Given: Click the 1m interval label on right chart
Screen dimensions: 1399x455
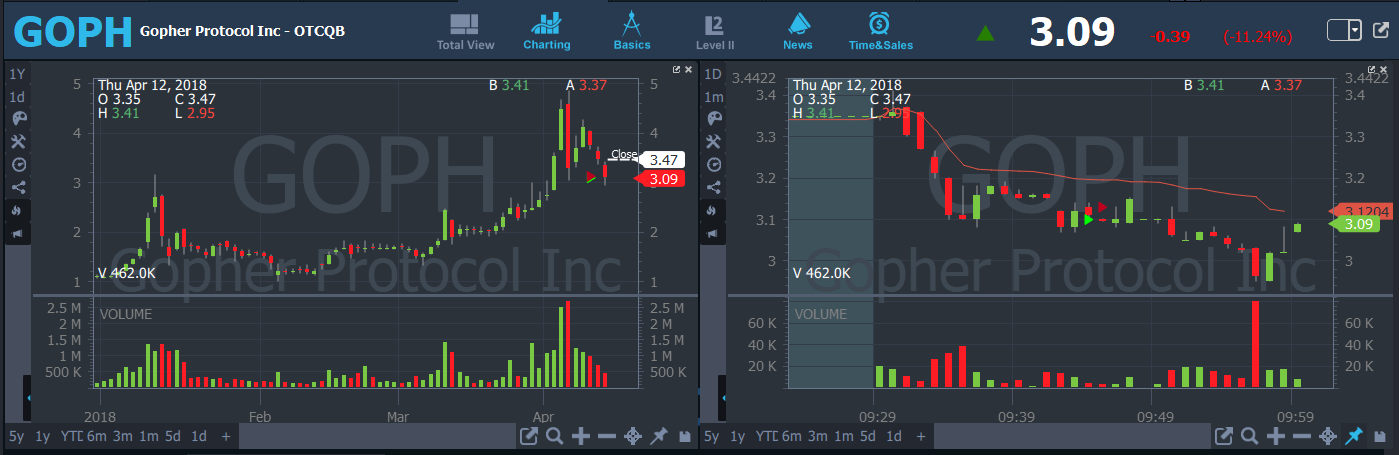Looking at the screenshot, I should [713, 97].
